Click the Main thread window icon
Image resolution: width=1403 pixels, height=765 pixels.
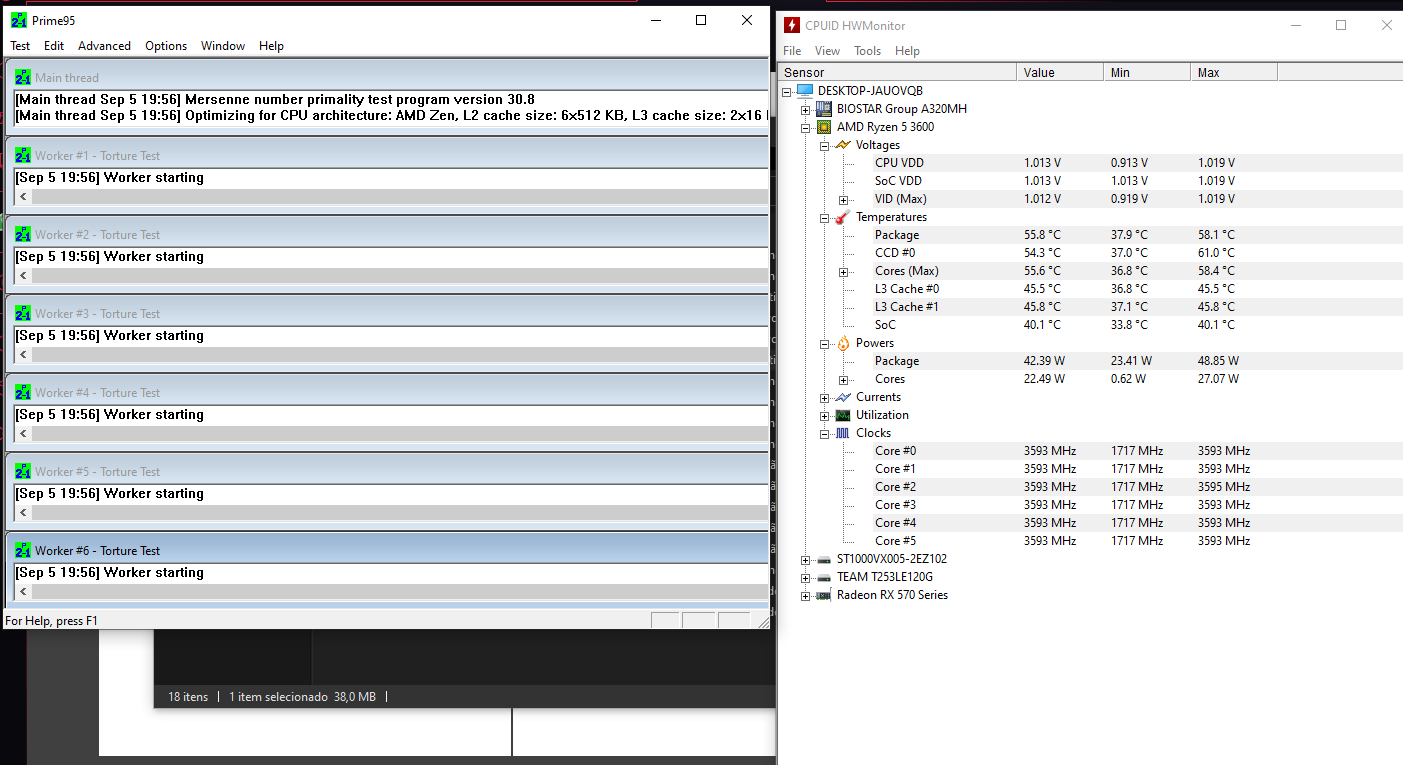(23, 77)
